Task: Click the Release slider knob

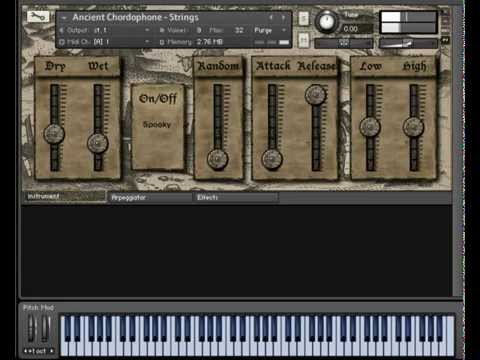Action: 315,94
